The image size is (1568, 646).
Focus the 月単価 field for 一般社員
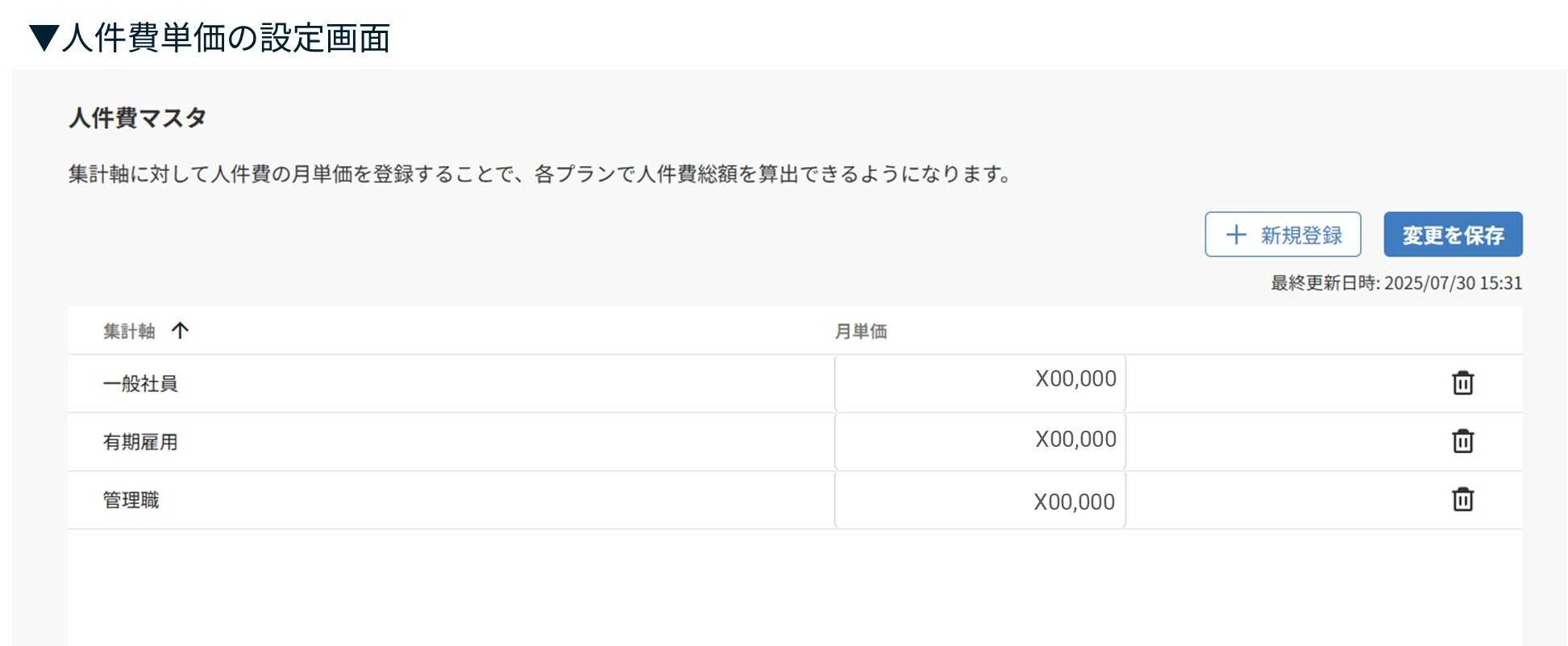pos(979,383)
